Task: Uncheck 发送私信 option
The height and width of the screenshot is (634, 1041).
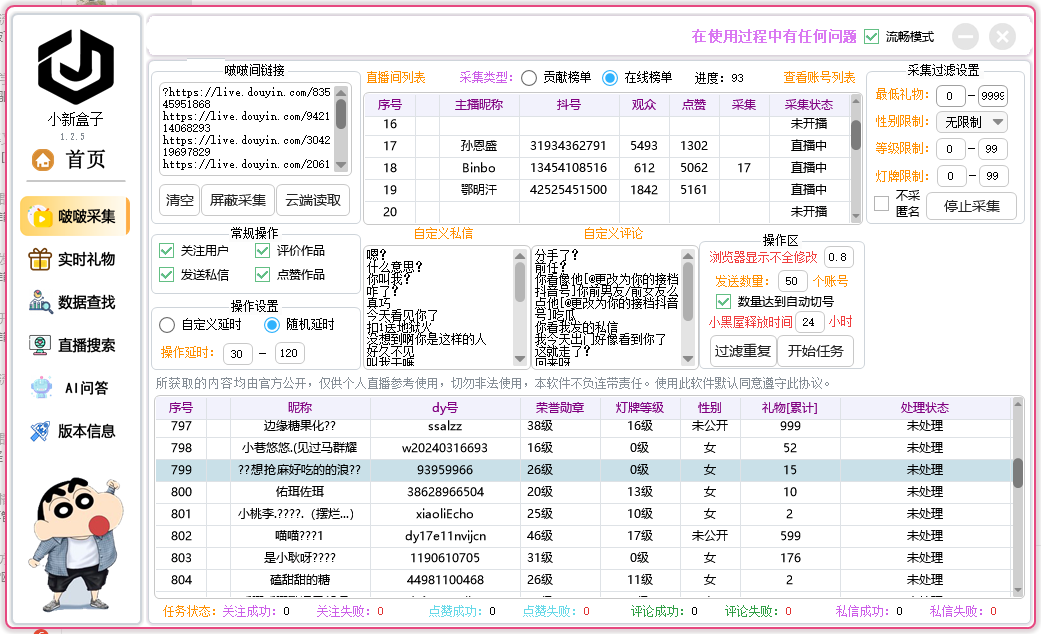Action: [x=167, y=274]
